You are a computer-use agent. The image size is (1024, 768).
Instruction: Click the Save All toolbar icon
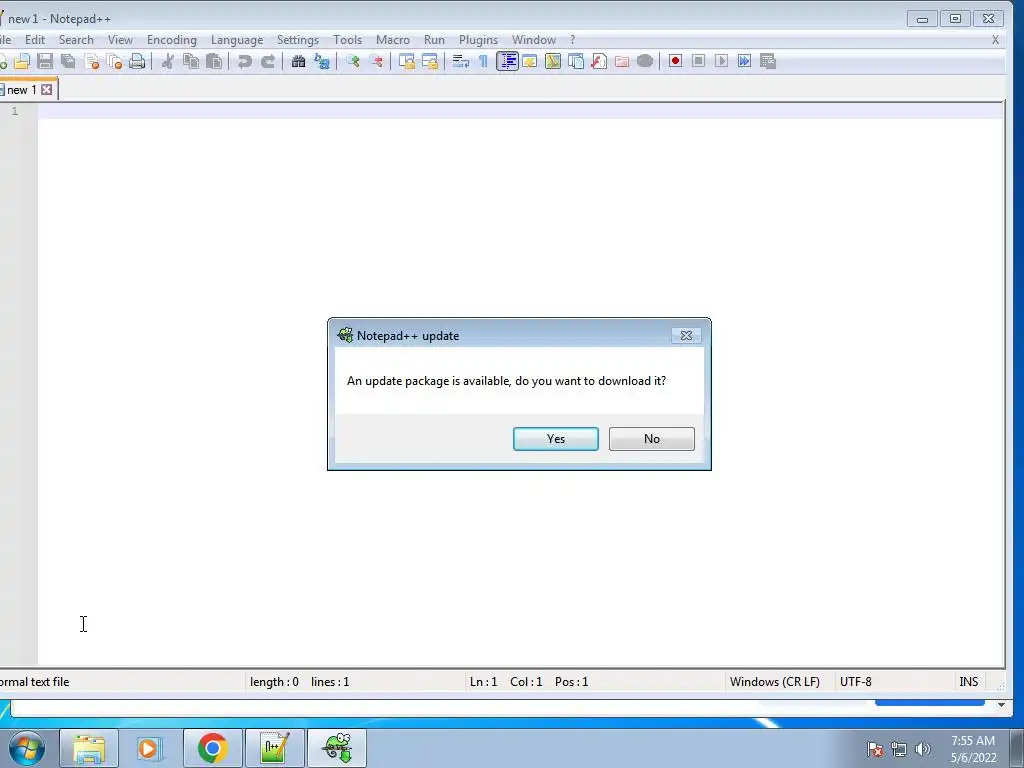[68, 61]
